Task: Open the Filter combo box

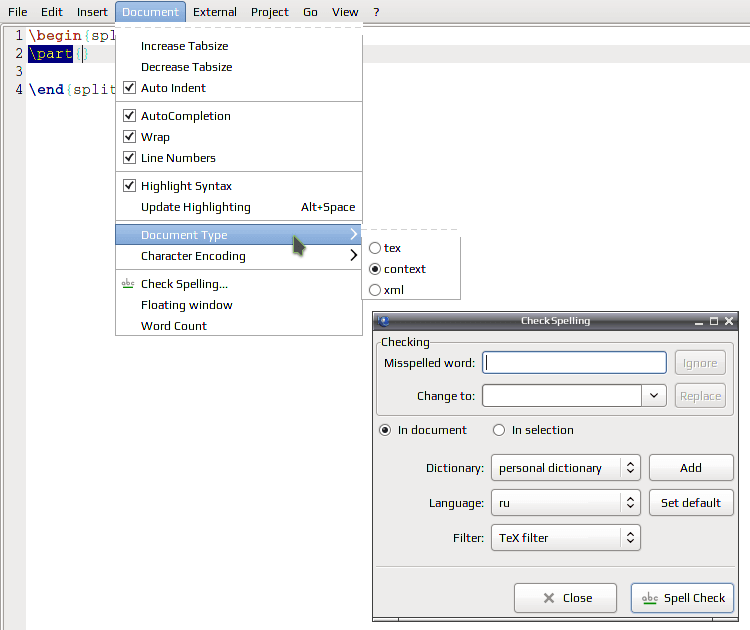Action: (x=566, y=538)
